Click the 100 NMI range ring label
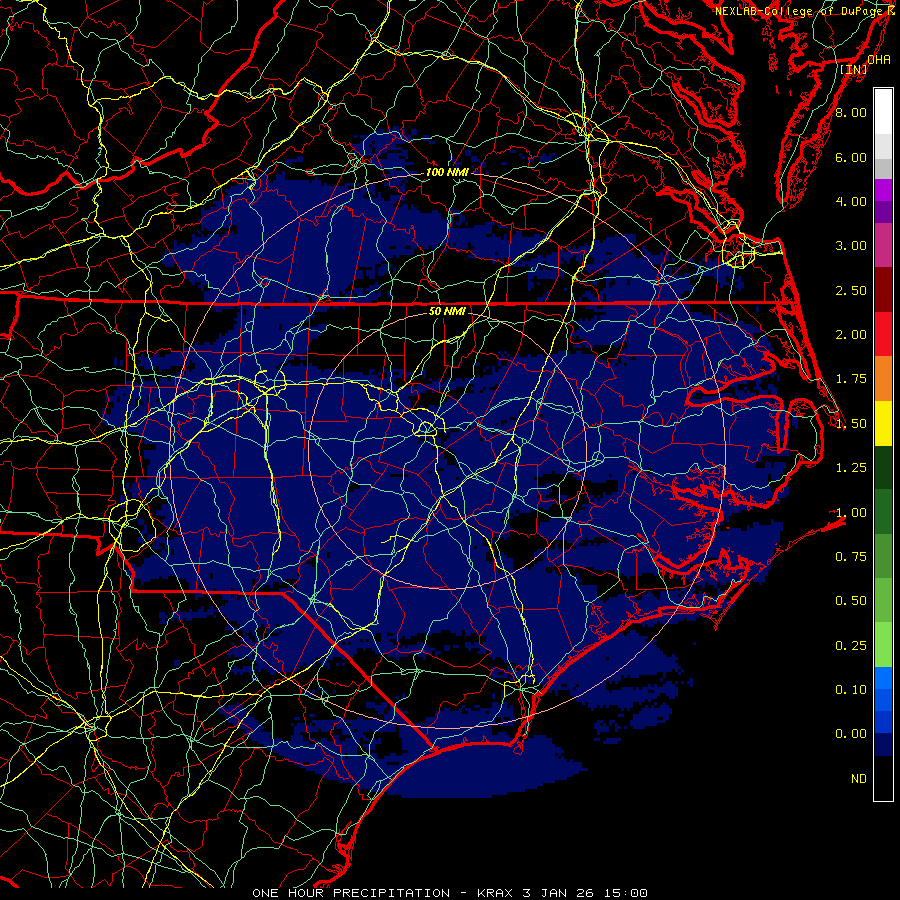This screenshot has height=900, width=900. click(446, 172)
